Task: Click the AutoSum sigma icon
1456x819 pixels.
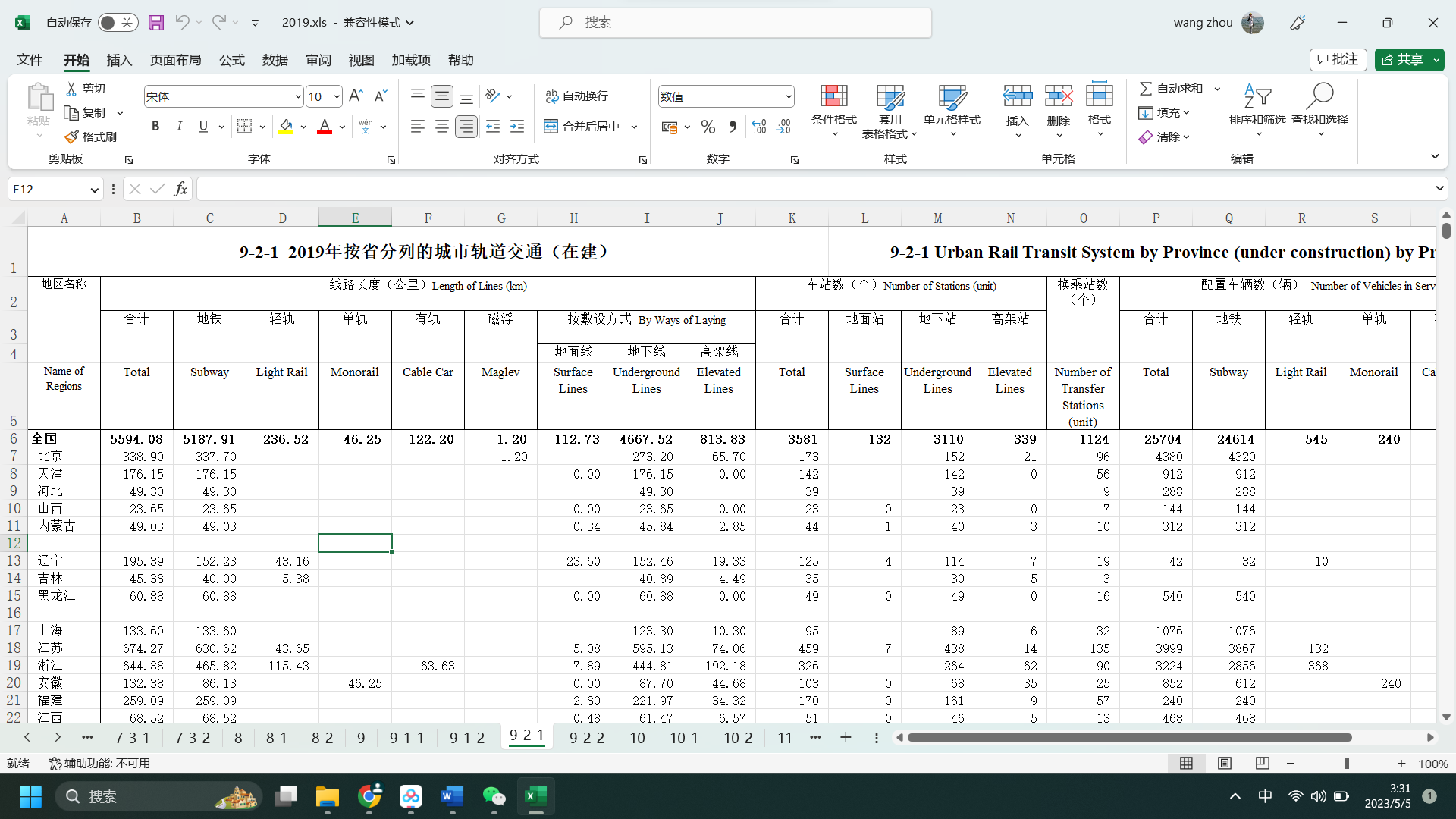Action: pyautogui.click(x=1146, y=89)
